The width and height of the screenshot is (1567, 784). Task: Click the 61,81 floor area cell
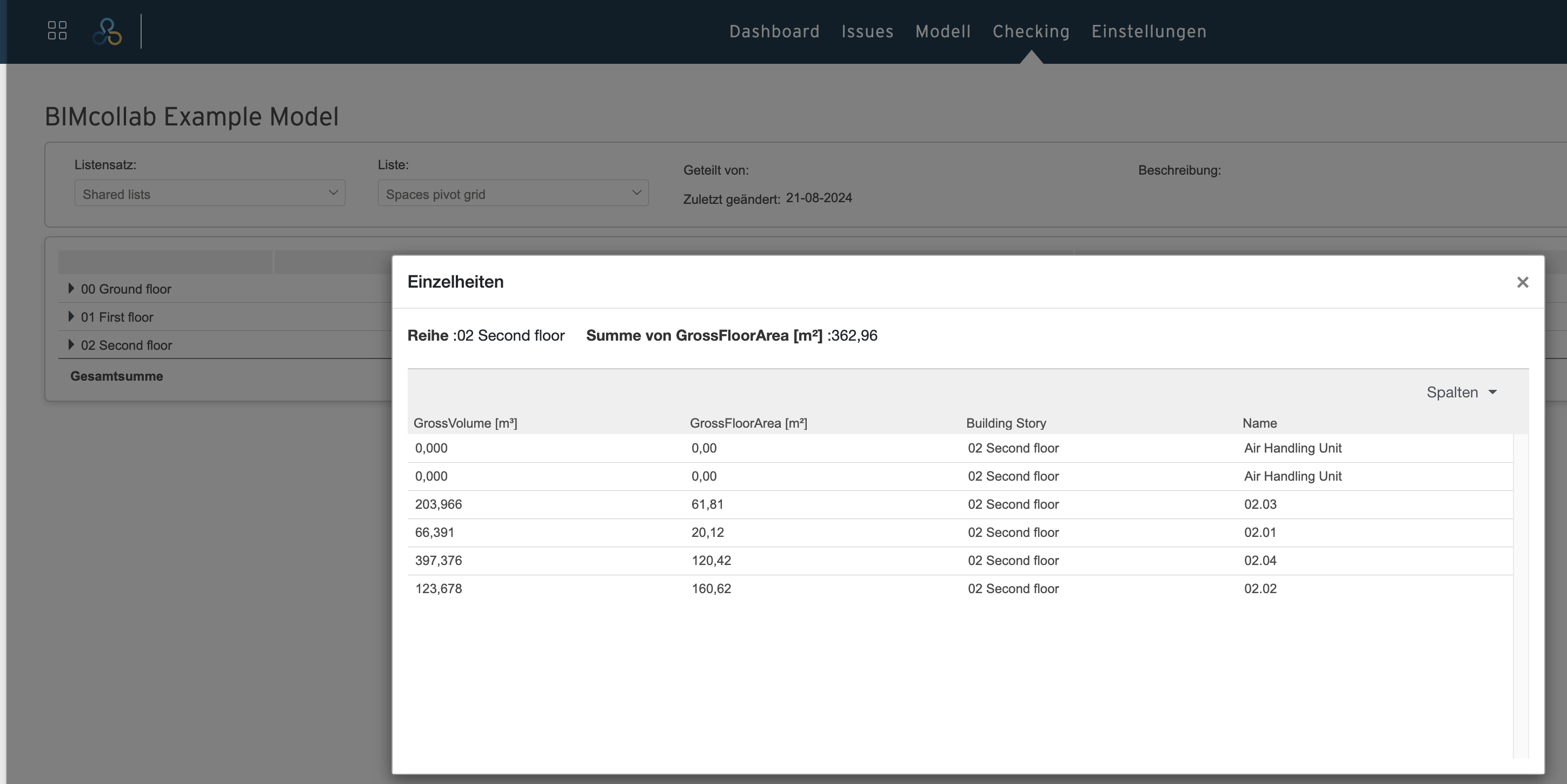point(707,504)
